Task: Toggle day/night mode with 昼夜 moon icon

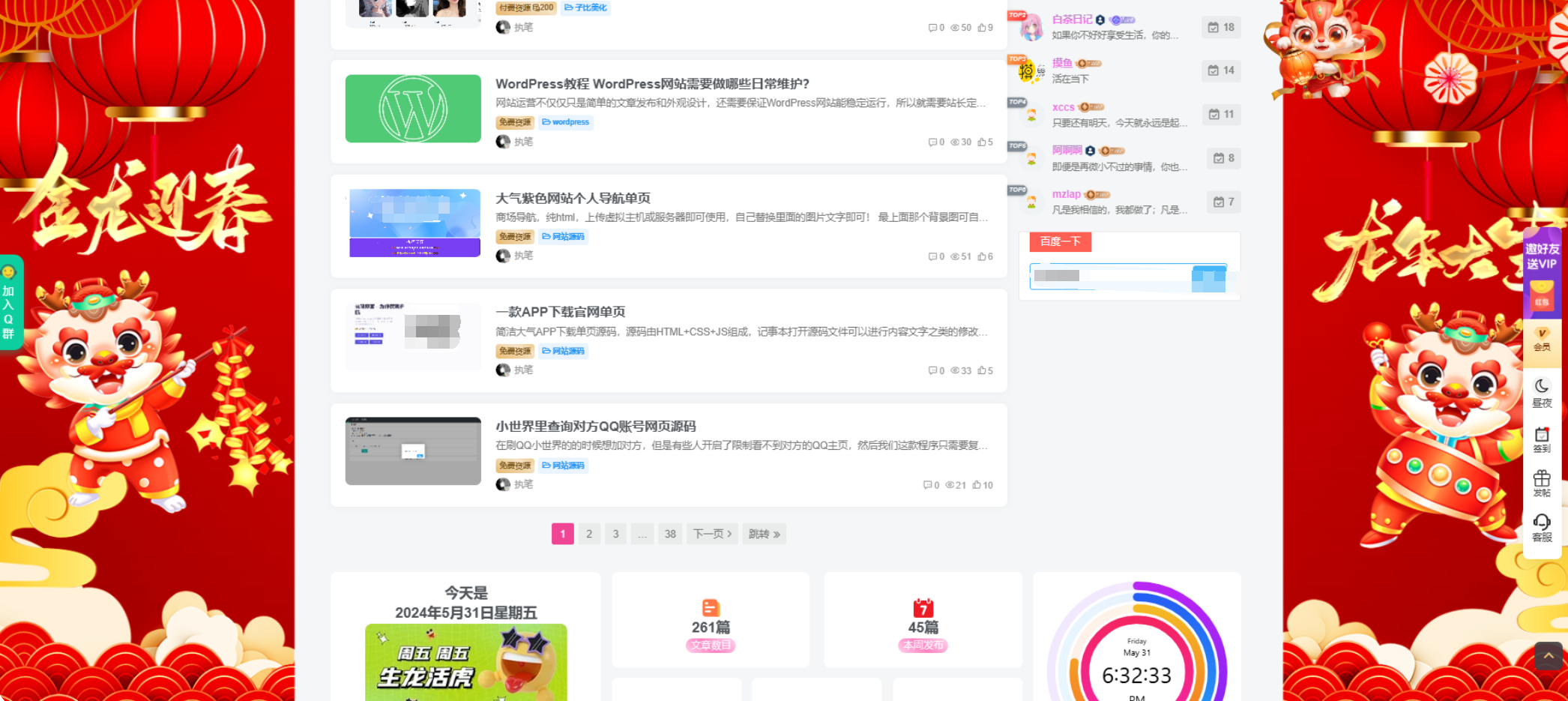Action: click(x=1542, y=393)
